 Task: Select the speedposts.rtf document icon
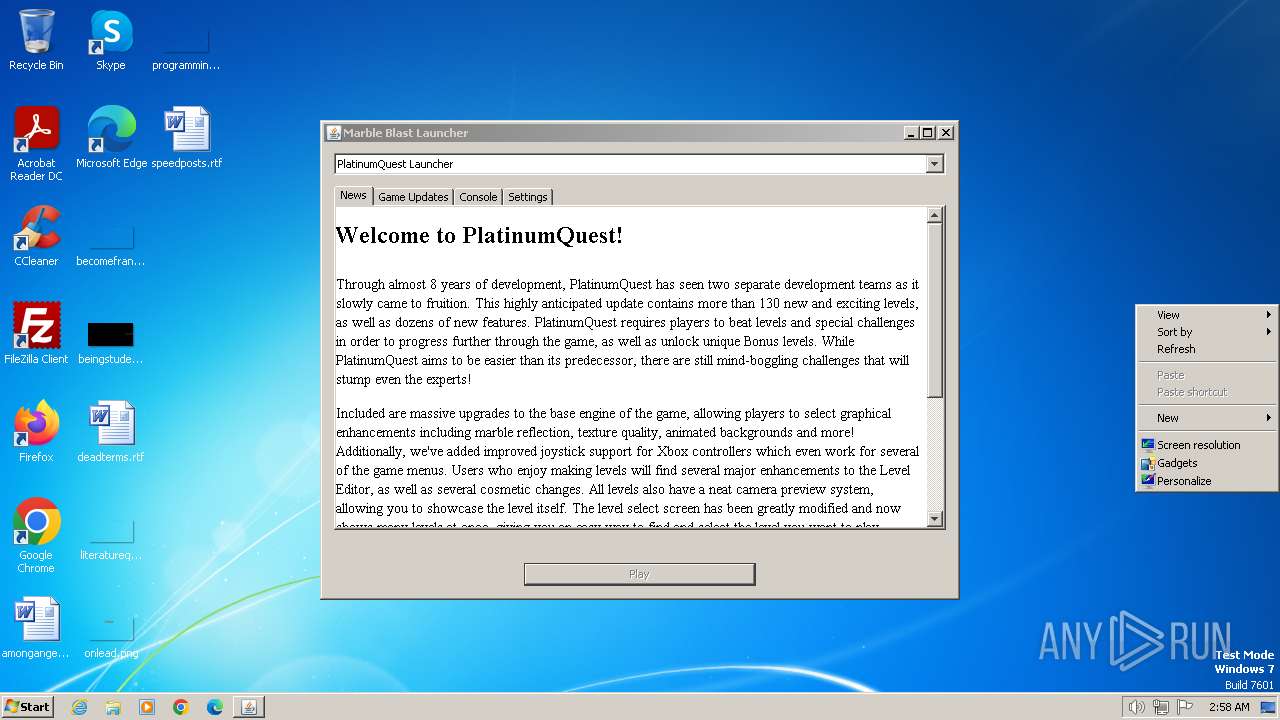point(187,137)
